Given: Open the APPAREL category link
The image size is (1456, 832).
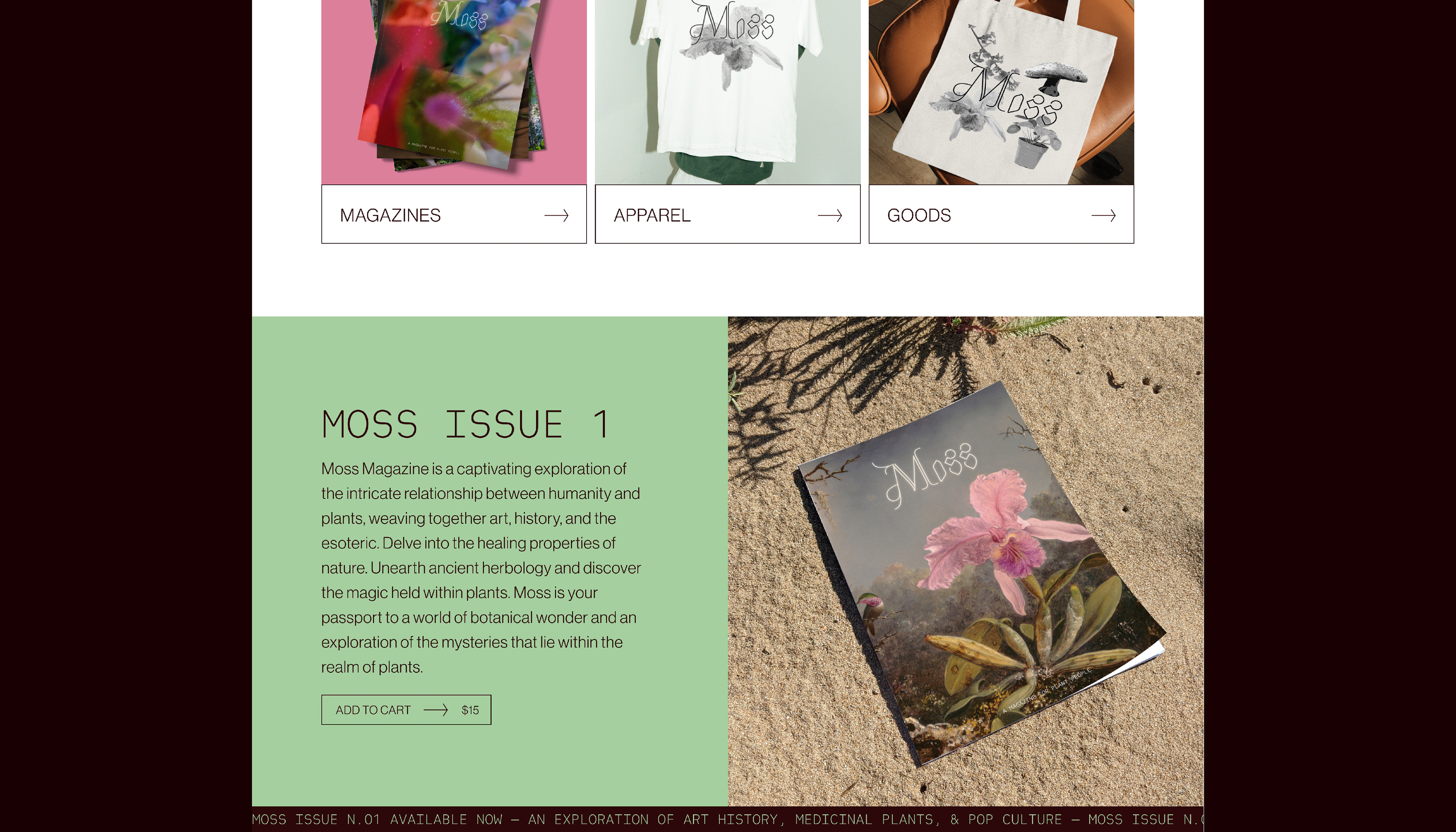Looking at the screenshot, I should pyautogui.click(x=727, y=214).
